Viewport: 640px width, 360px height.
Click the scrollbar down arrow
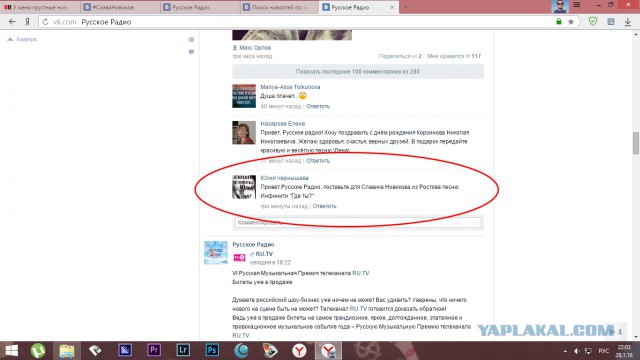[x=636, y=337]
